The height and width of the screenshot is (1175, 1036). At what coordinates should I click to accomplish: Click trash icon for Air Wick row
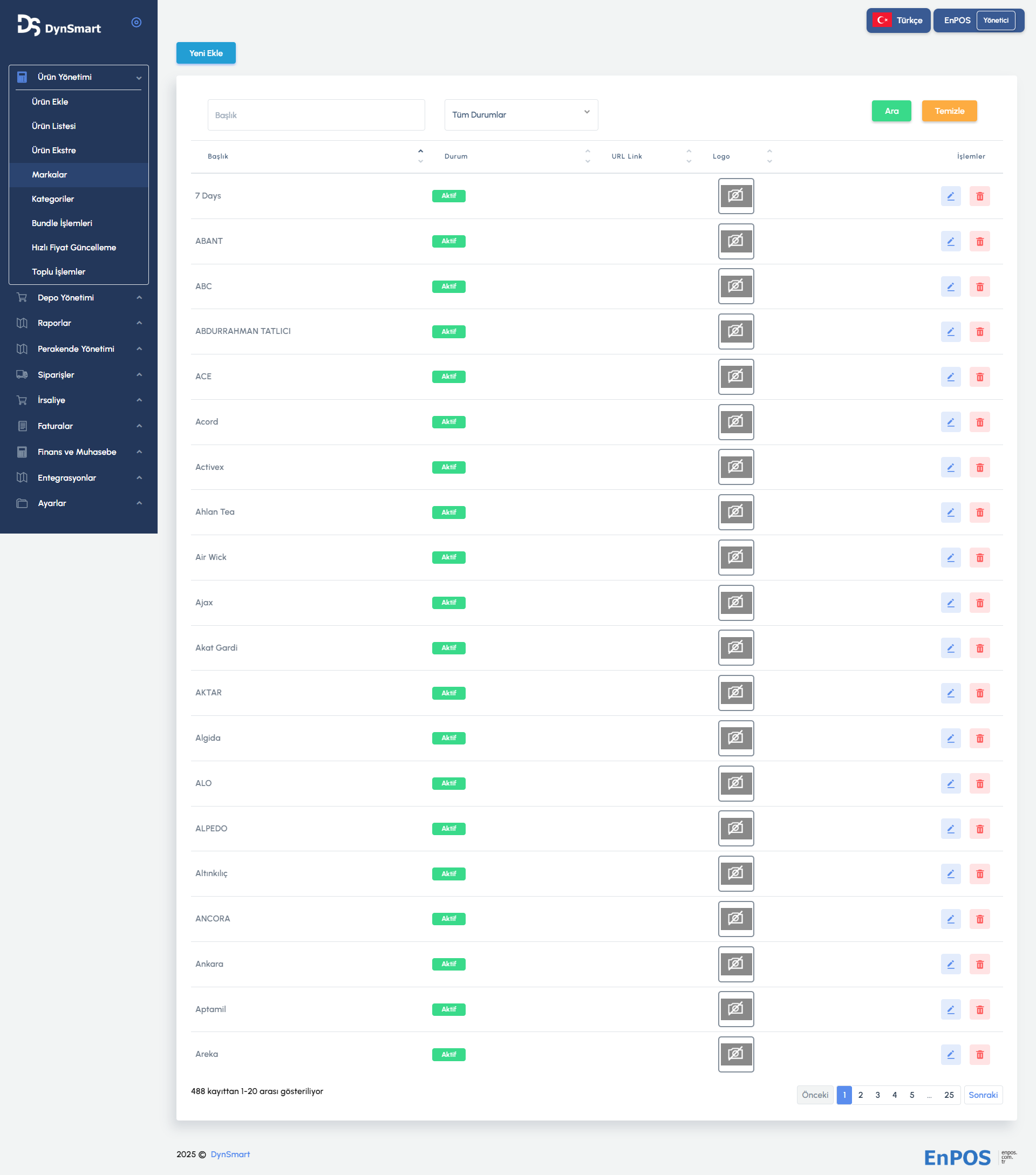[x=979, y=558]
